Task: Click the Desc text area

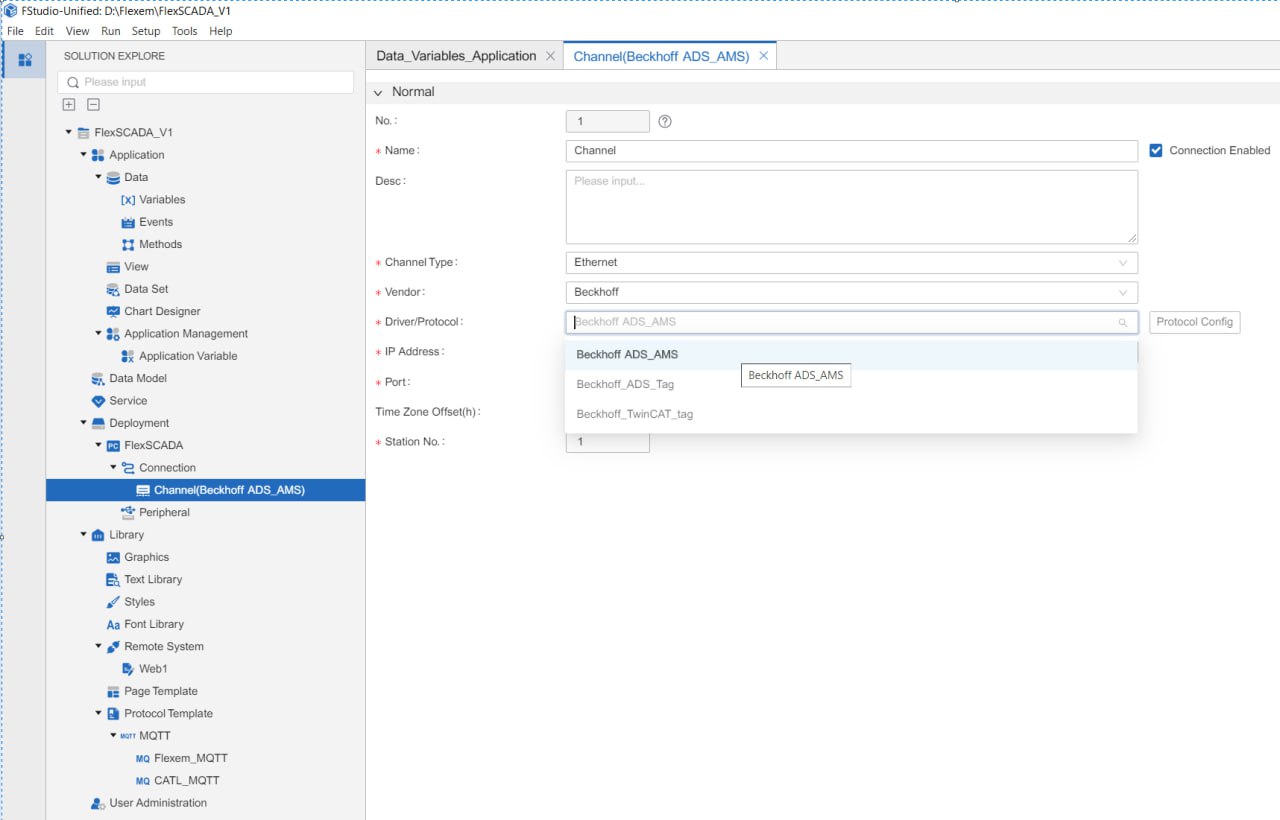Action: pos(851,207)
